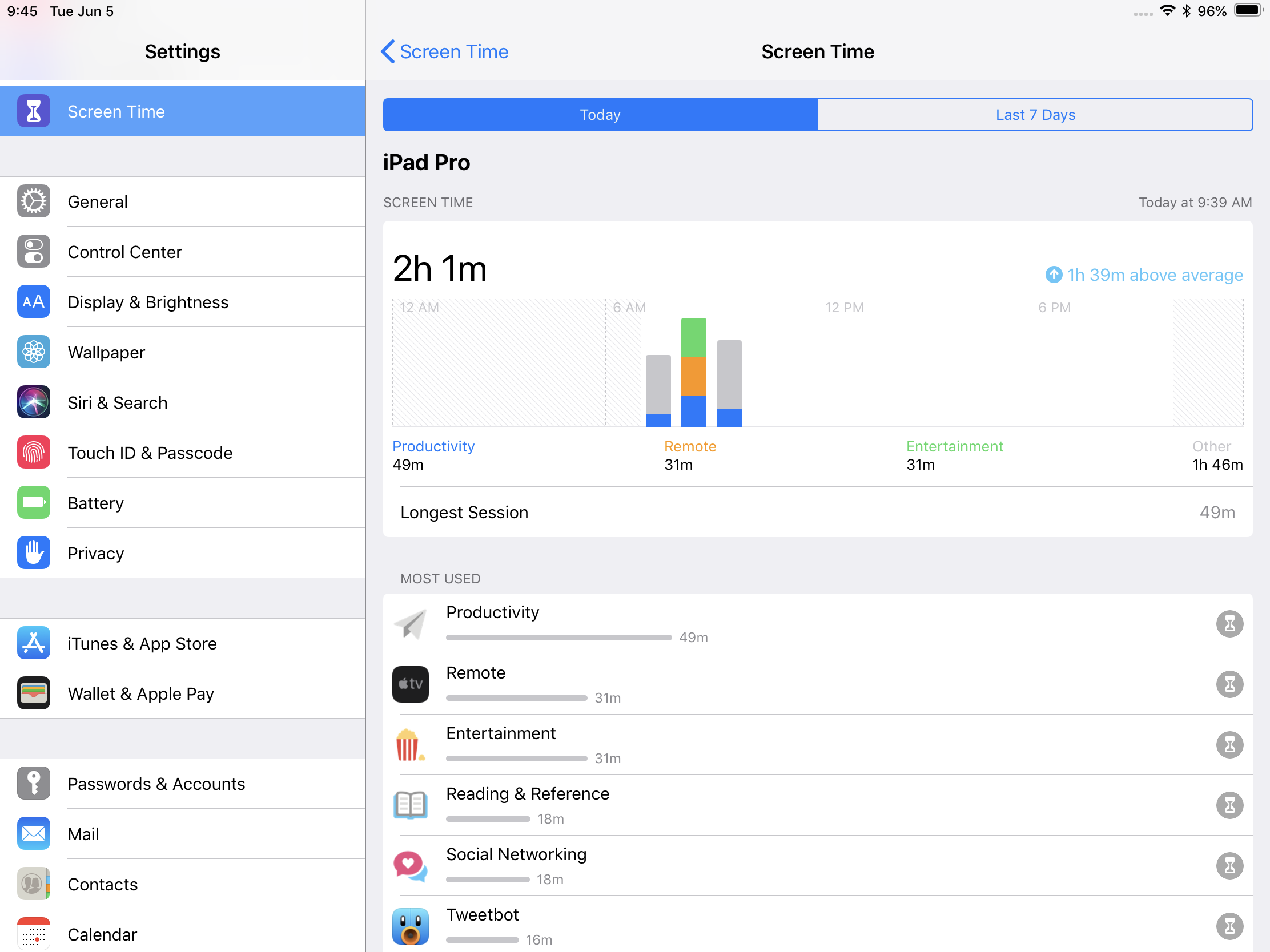Tap the iTunes & App Store icon
Image resolution: width=1270 pixels, height=952 pixels.
(33, 643)
